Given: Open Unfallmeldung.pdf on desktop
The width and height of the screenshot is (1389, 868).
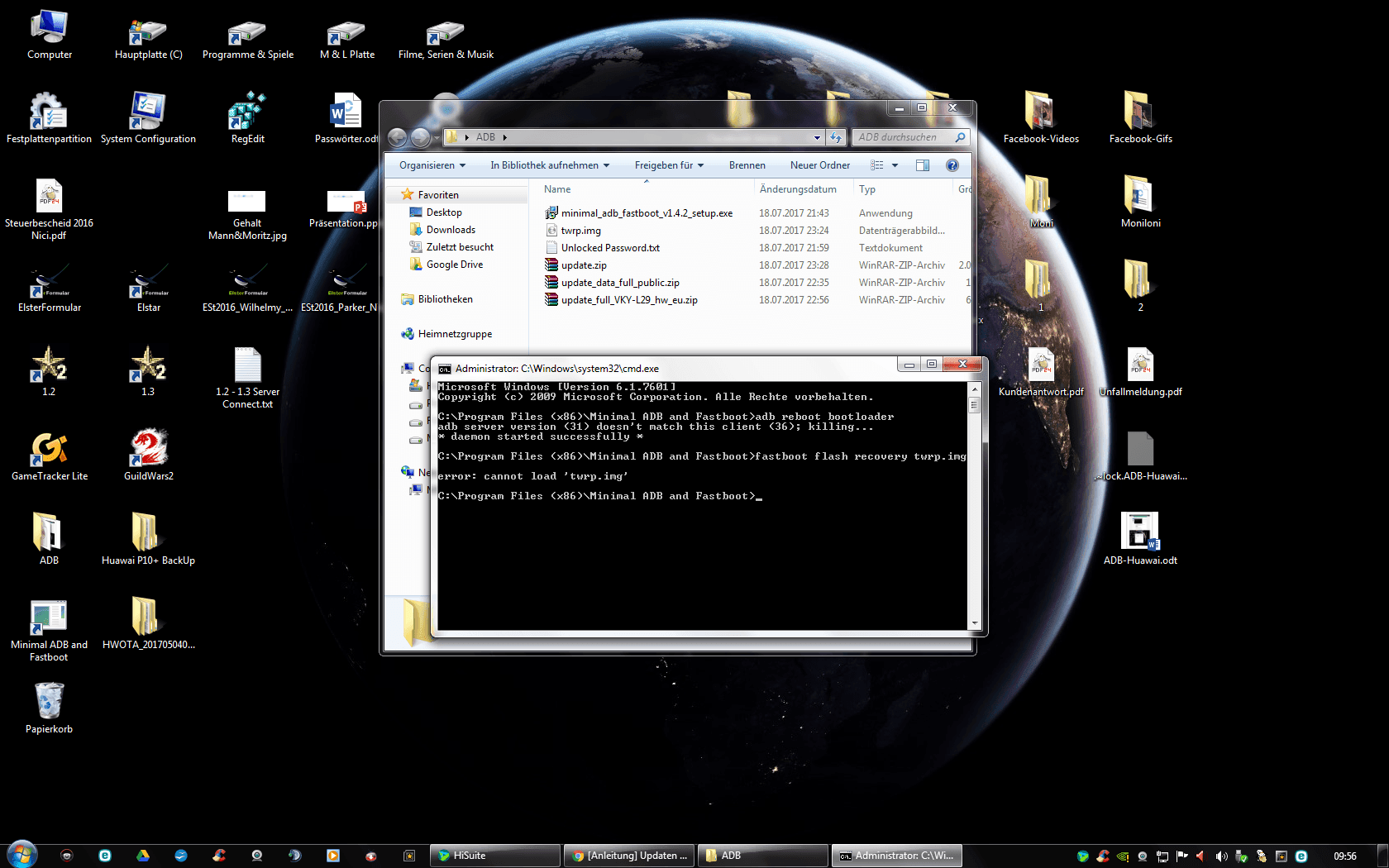Looking at the screenshot, I should coord(1140,373).
